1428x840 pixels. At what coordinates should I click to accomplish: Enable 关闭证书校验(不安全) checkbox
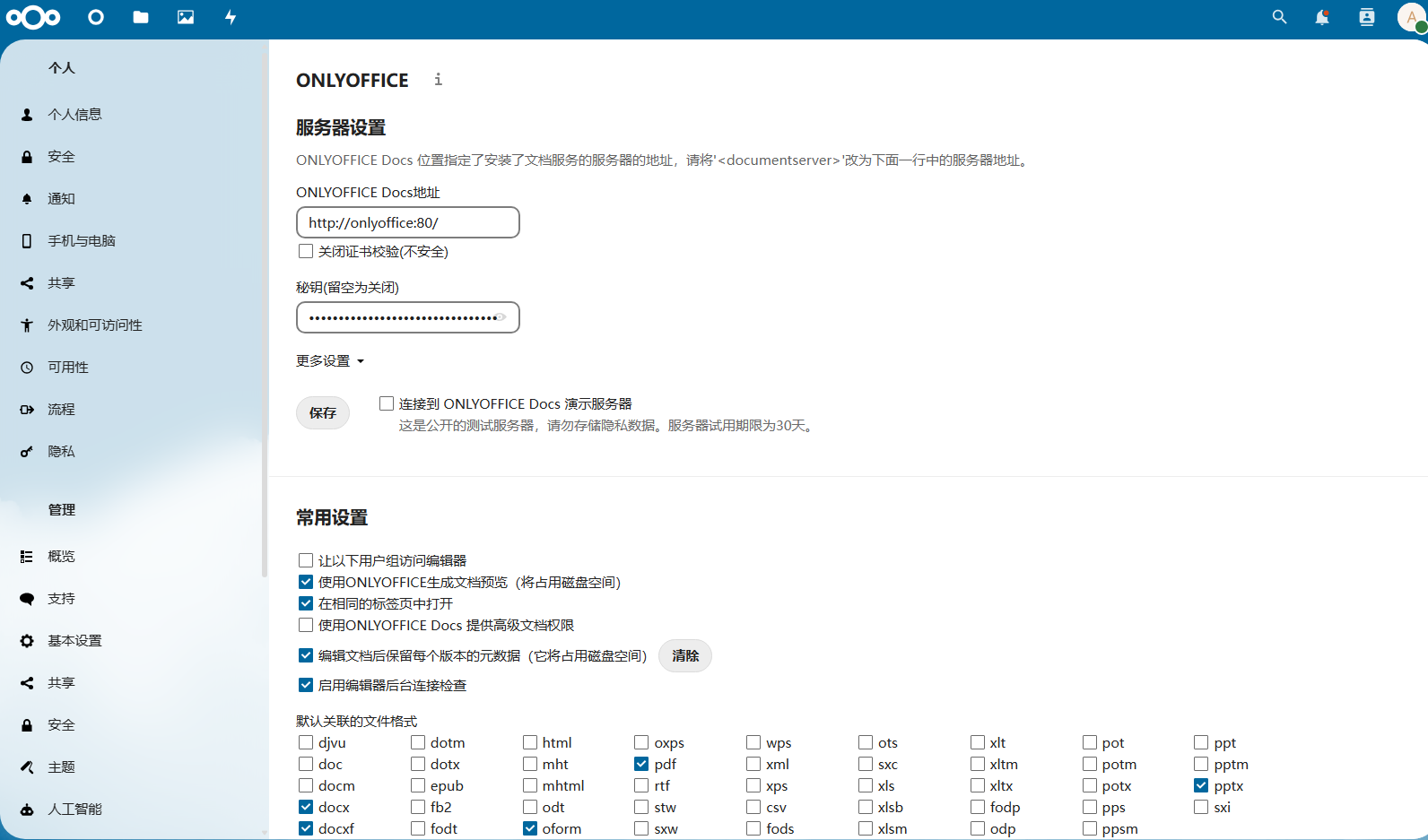306,252
